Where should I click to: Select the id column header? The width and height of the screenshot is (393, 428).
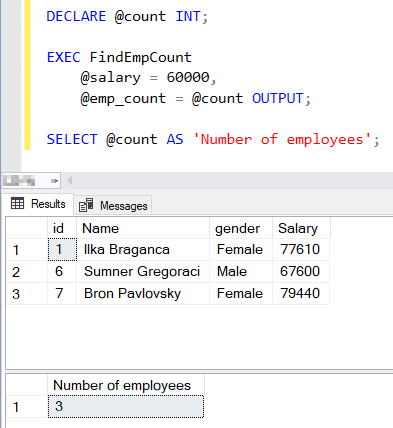pos(62,228)
